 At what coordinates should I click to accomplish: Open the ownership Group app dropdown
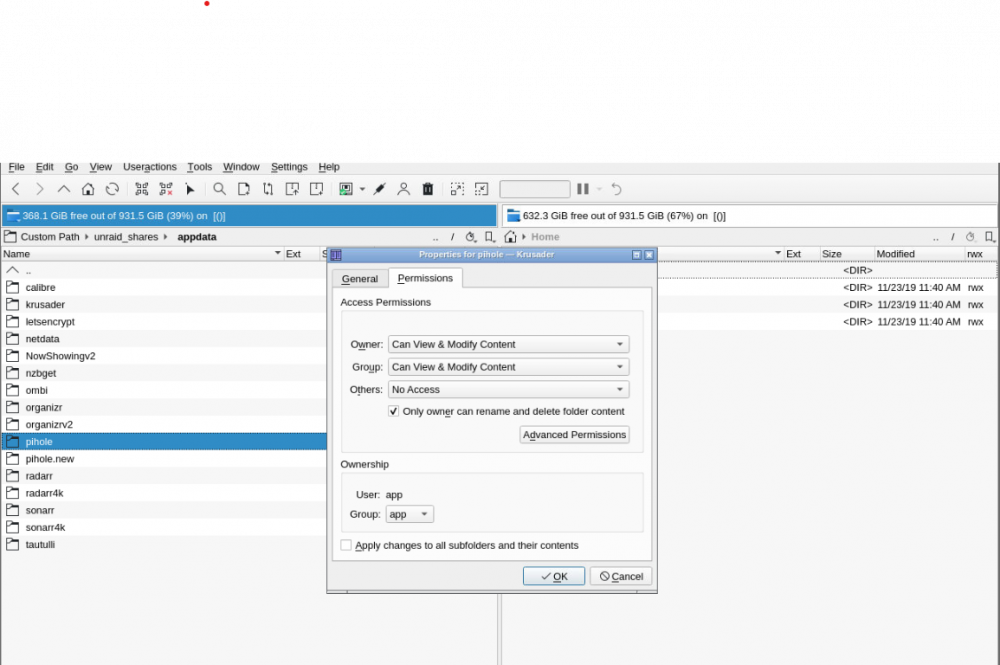pos(409,514)
